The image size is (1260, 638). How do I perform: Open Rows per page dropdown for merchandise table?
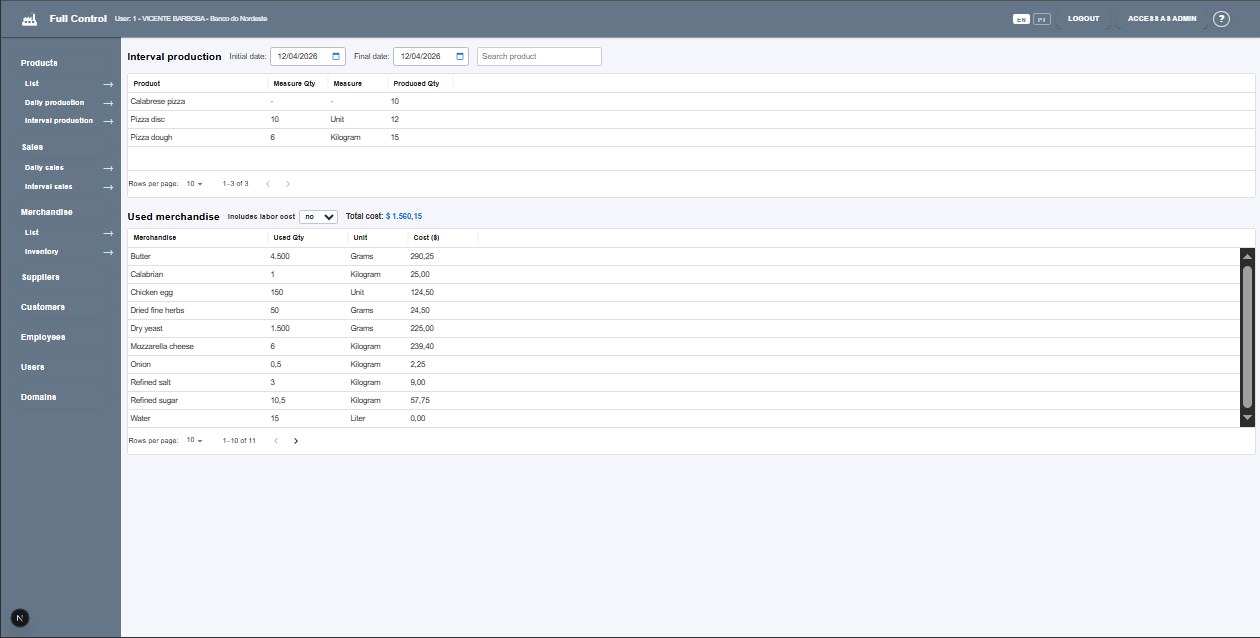click(194, 441)
